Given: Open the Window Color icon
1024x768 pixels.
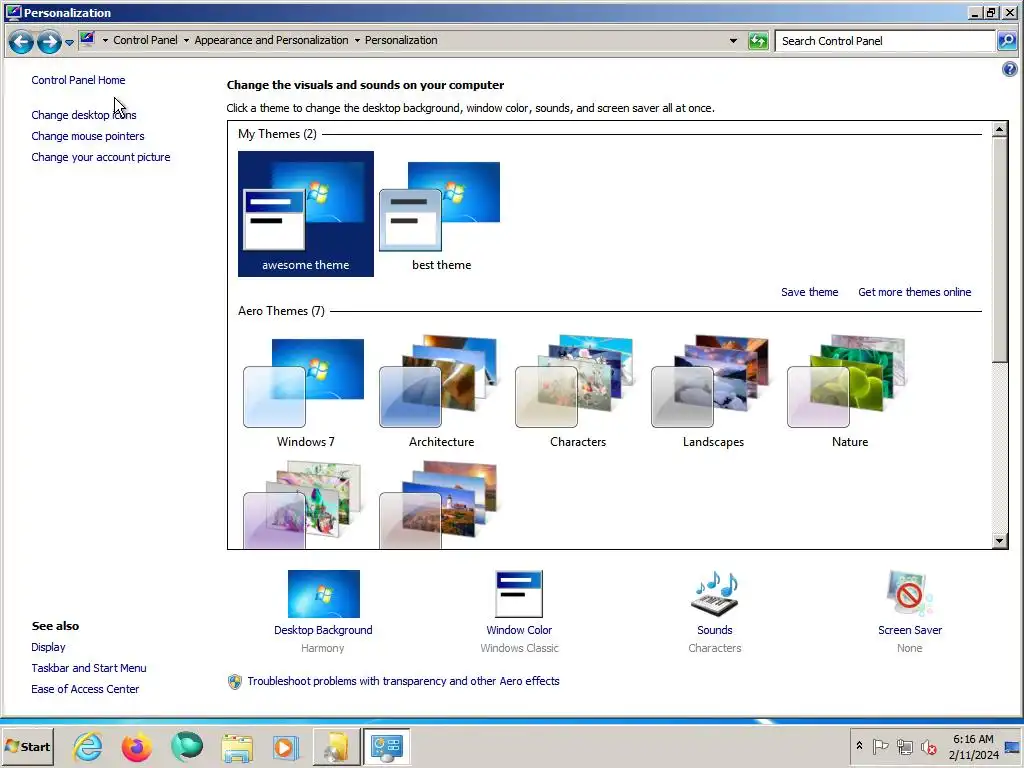Looking at the screenshot, I should click(x=519, y=594).
